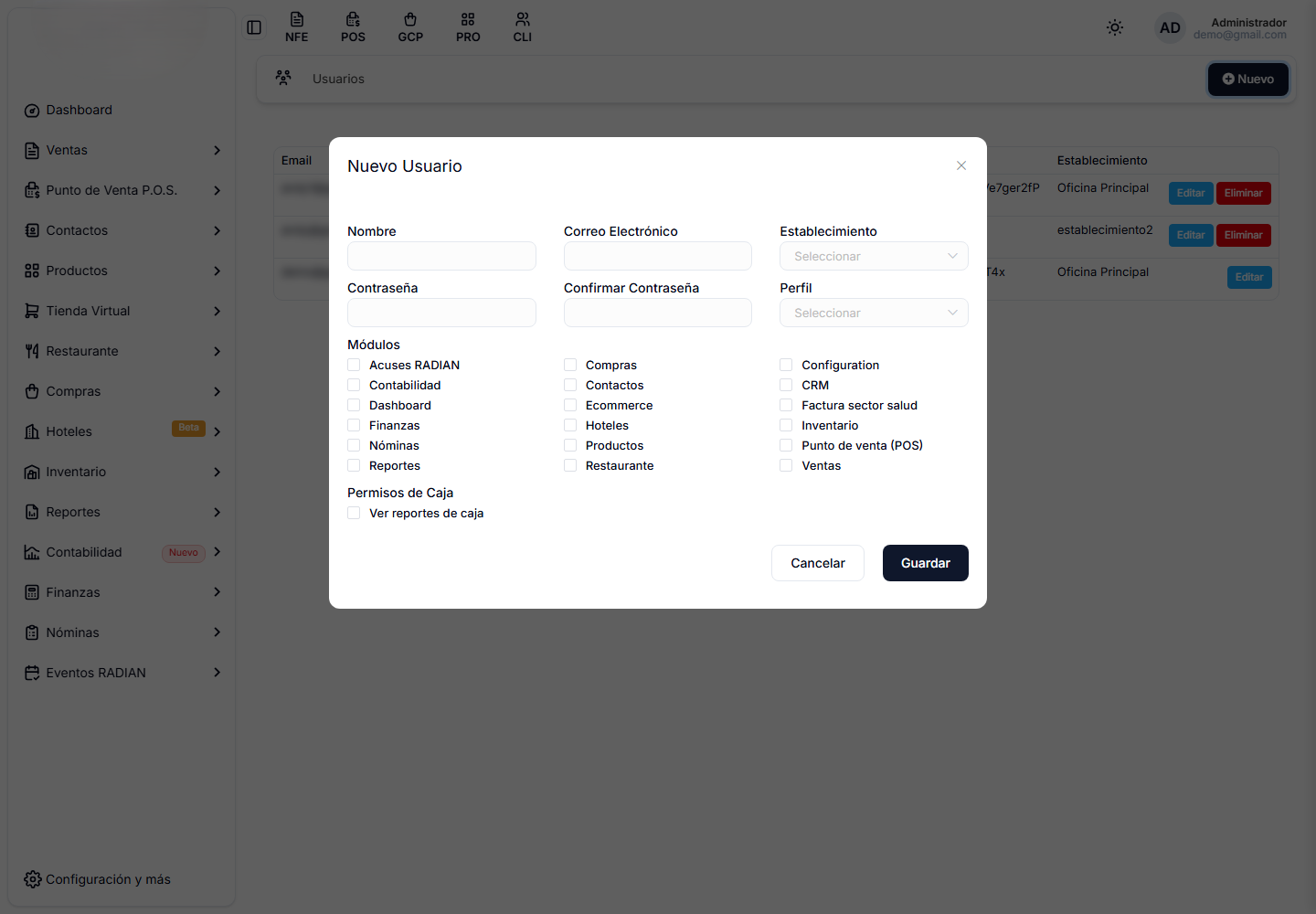Image resolution: width=1316 pixels, height=914 pixels.
Task: Expand the Productos submenu chevron
Action: (x=217, y=271)
